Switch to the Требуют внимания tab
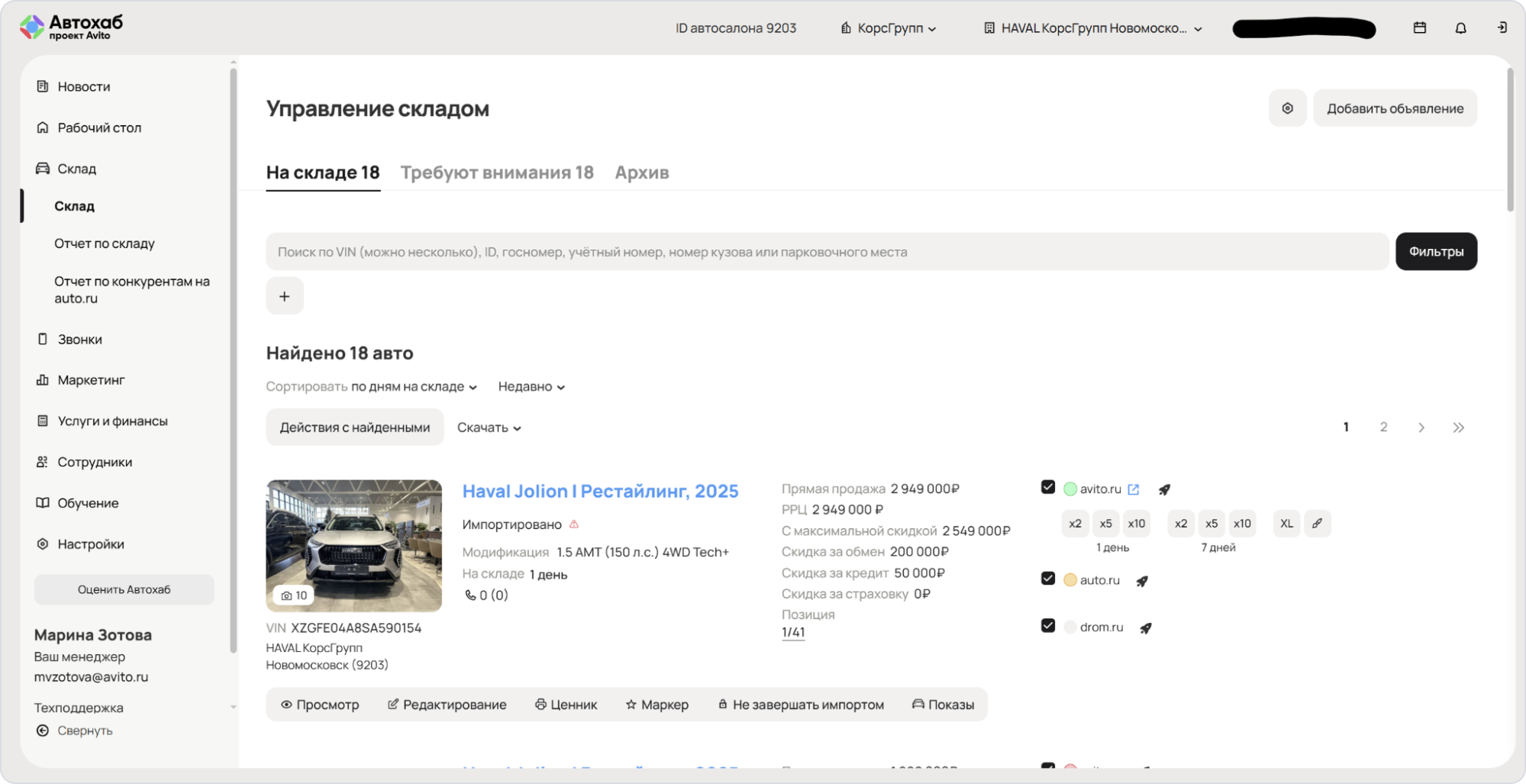The height and width of the screenshot is (784, 1526). click(497, 173)
